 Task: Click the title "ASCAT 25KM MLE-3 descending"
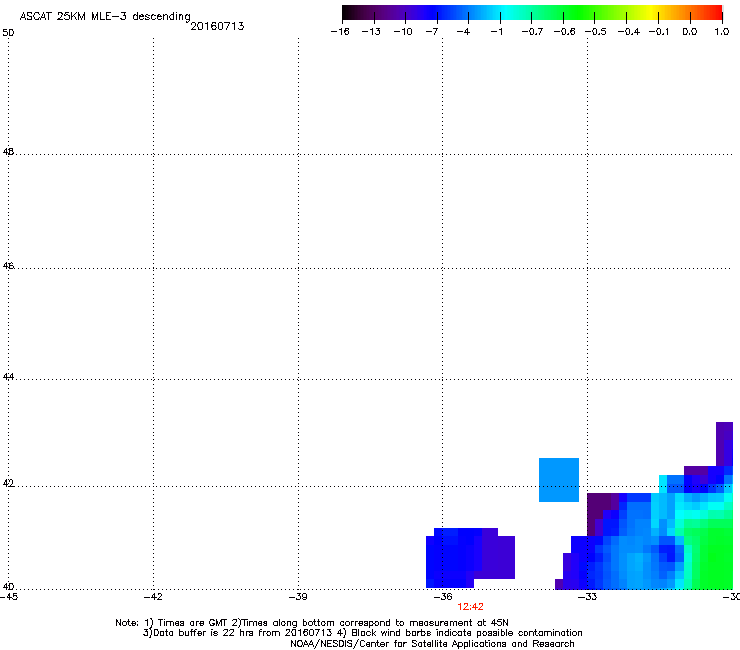pyautogui.click(x=105, y=16)
